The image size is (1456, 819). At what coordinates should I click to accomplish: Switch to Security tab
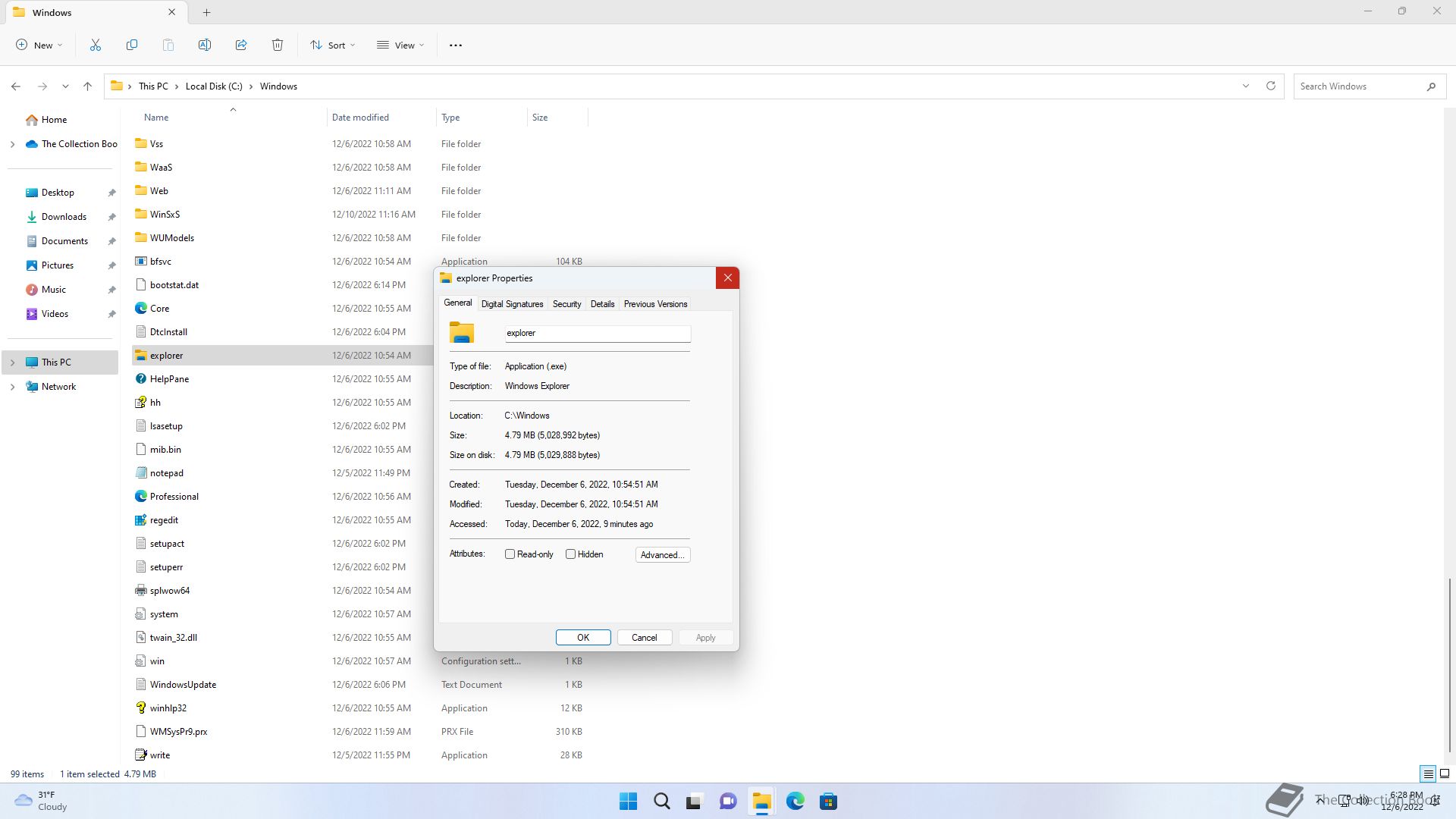566,304
